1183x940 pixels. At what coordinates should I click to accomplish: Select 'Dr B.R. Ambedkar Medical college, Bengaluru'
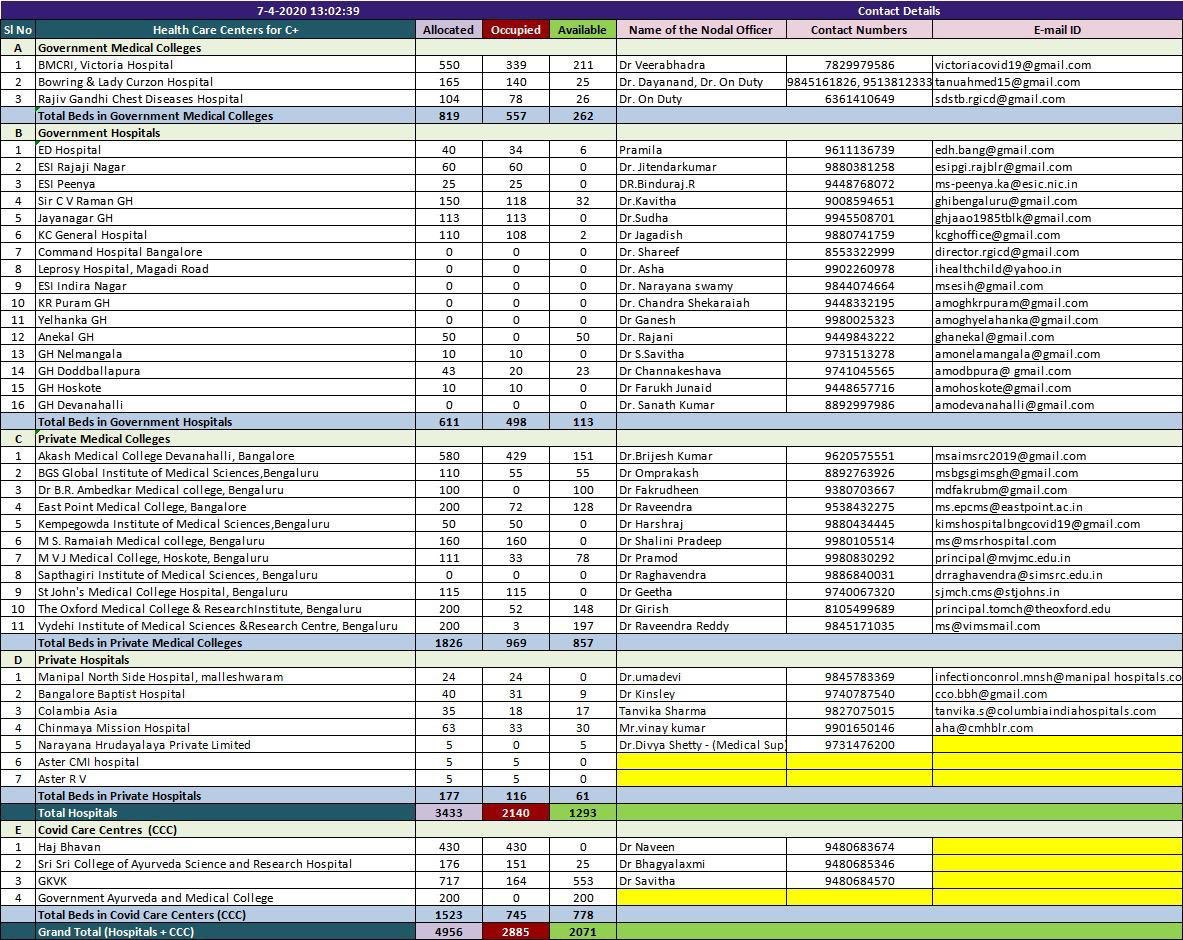[x=226, y=490]
